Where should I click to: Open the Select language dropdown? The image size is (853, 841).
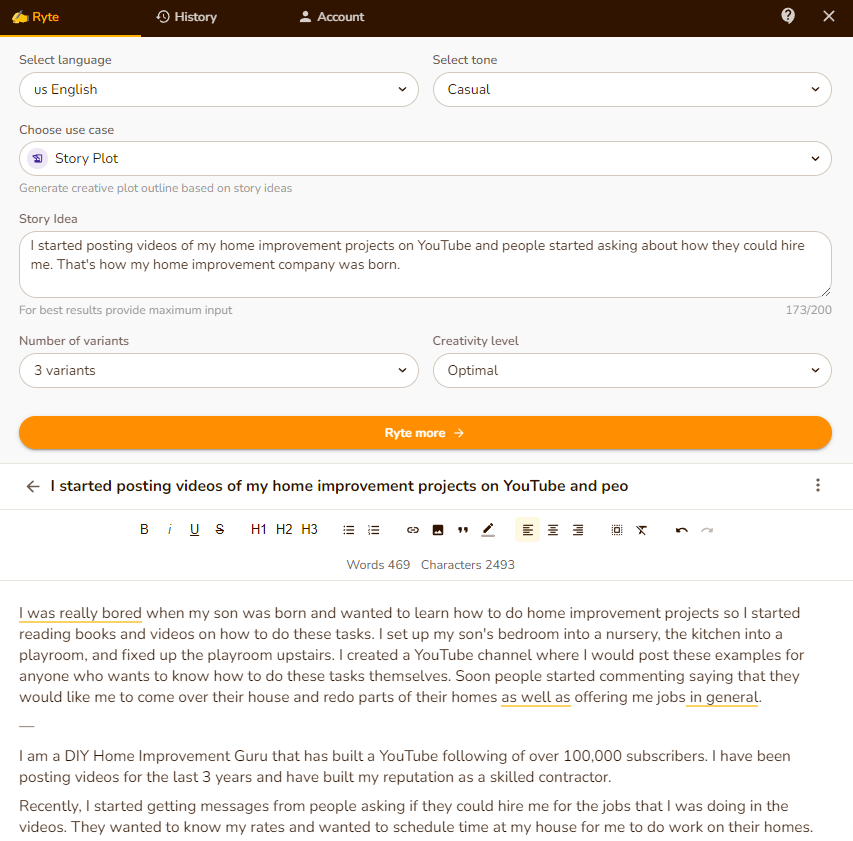pyautogui.click(x=218, y=89)
